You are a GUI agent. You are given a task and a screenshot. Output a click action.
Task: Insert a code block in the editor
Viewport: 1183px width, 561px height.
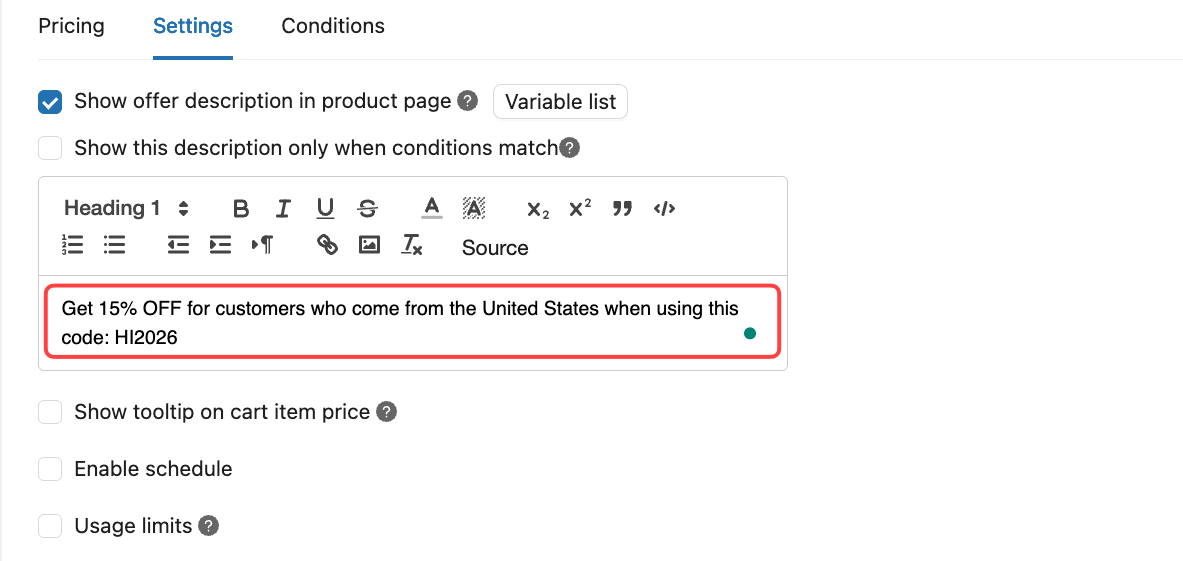(664, 209)
